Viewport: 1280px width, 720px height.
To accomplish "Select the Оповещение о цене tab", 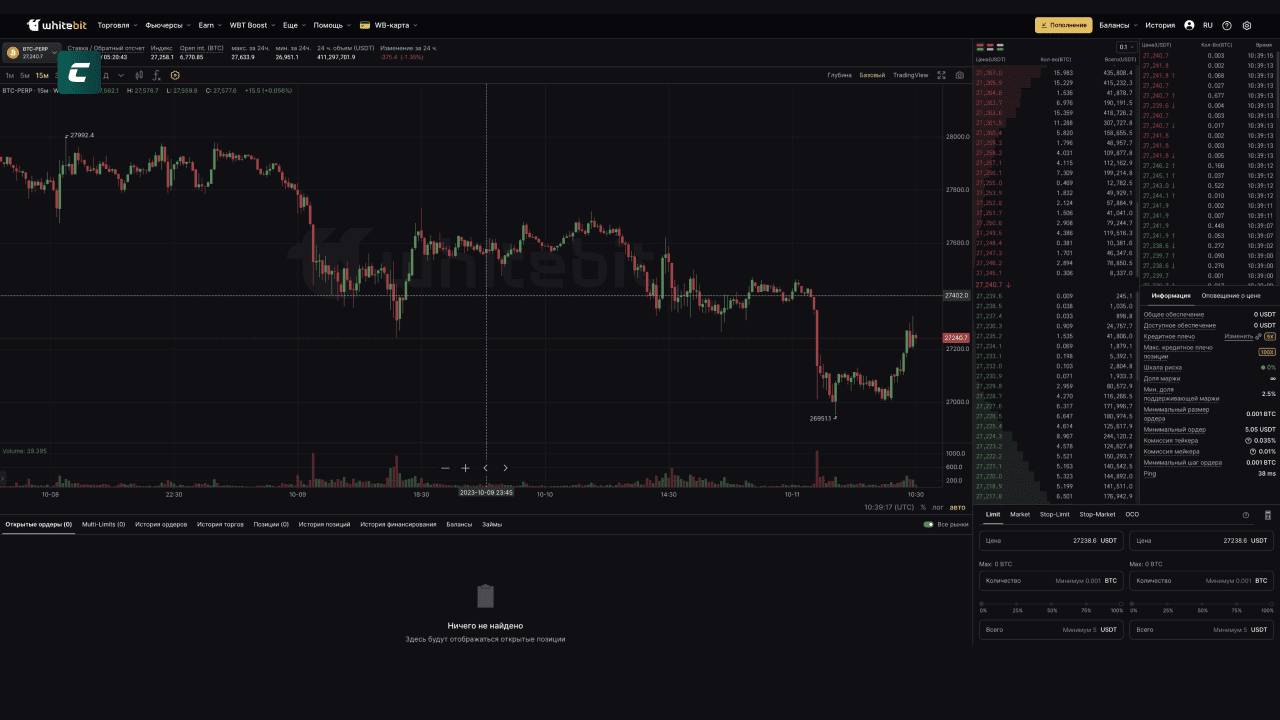I will pyautogui.click(x=1231, y=296).
